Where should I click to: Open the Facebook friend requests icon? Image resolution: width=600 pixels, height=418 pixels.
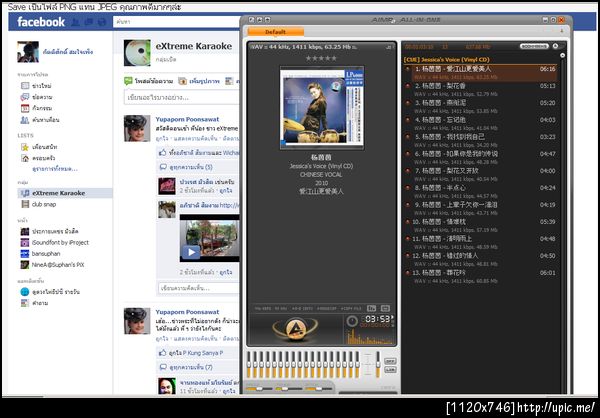pos(76,22)
